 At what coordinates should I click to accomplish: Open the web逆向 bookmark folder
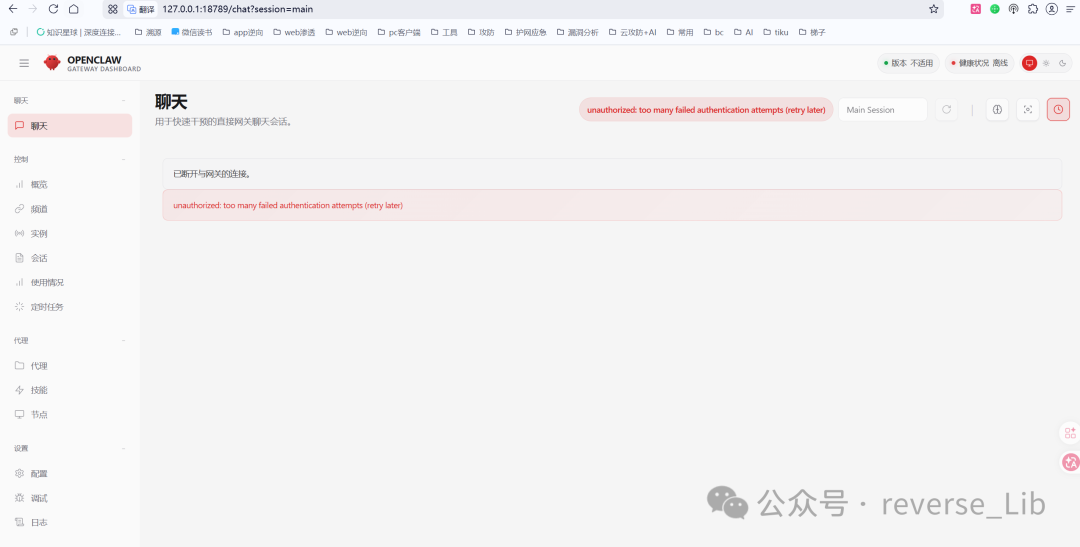point(346,32)
